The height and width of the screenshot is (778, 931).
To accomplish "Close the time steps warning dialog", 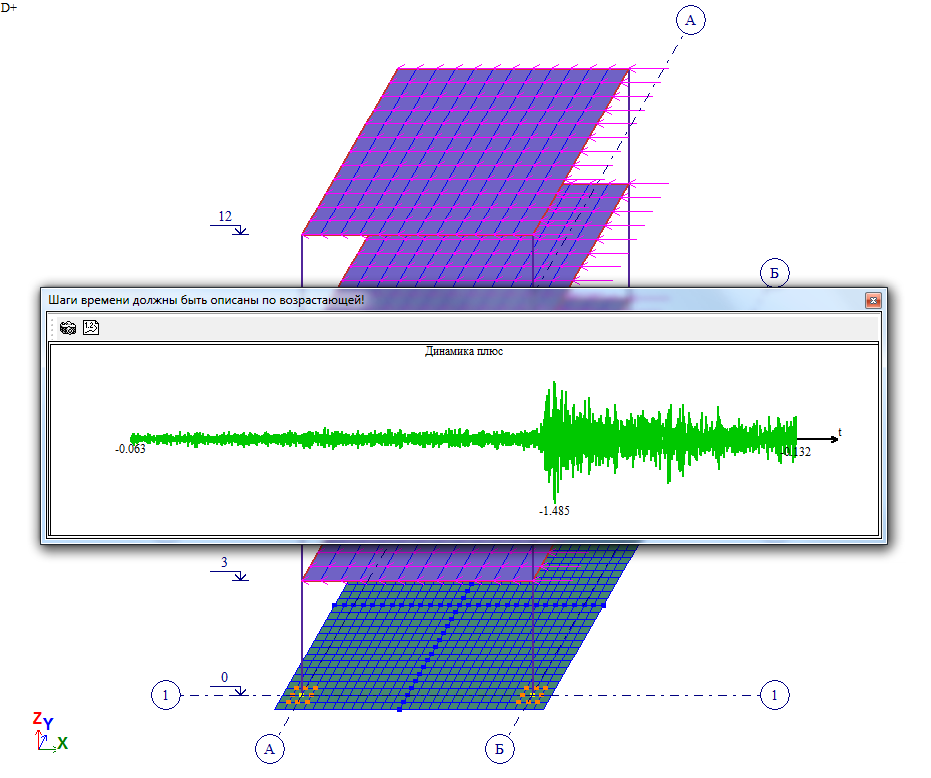I will (x=872, y=300).
